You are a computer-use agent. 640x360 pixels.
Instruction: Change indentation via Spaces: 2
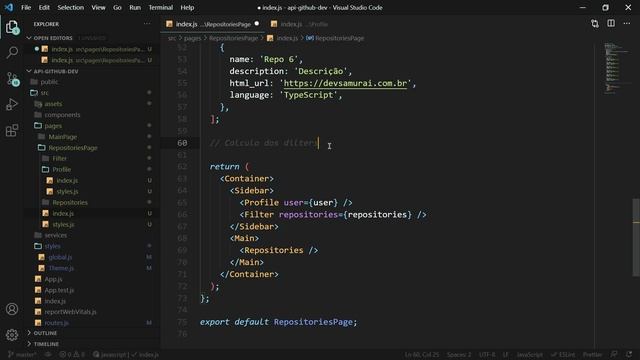459,354
